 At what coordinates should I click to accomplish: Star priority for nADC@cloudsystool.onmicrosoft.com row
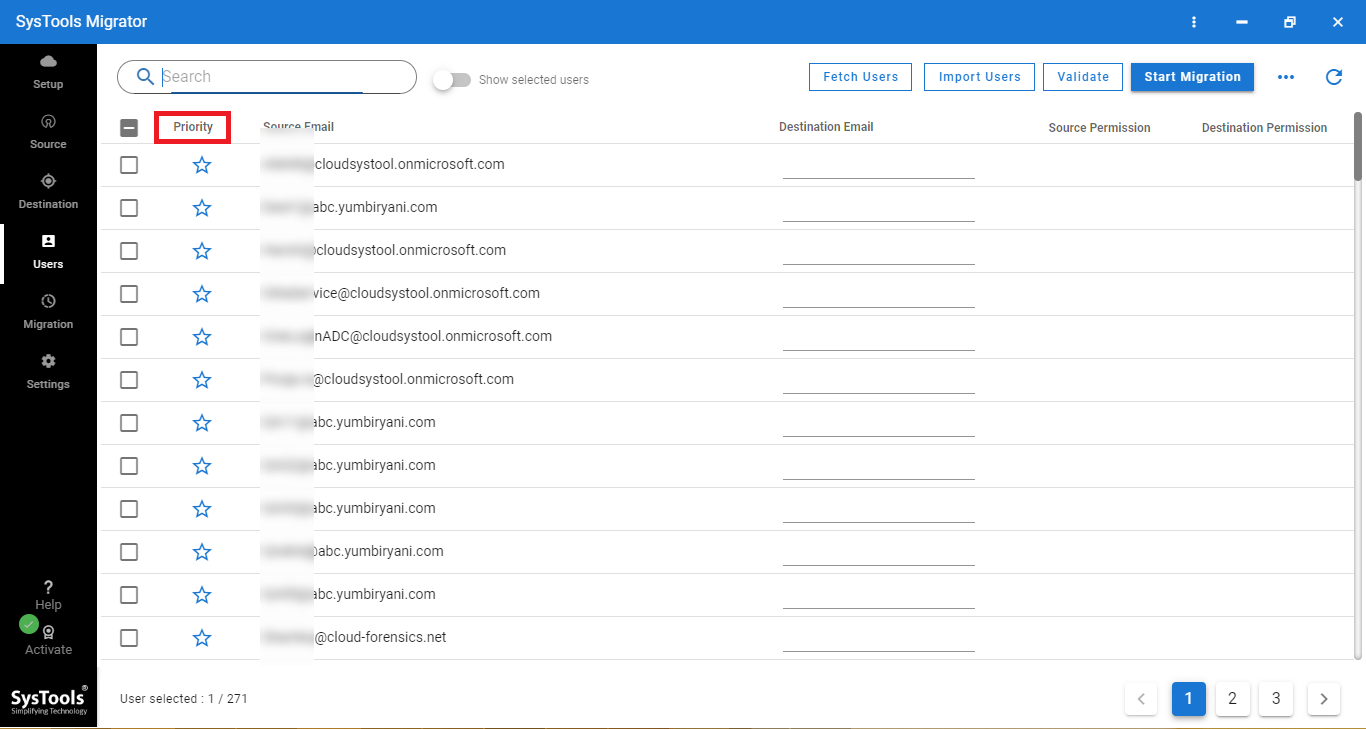point(202,337)
